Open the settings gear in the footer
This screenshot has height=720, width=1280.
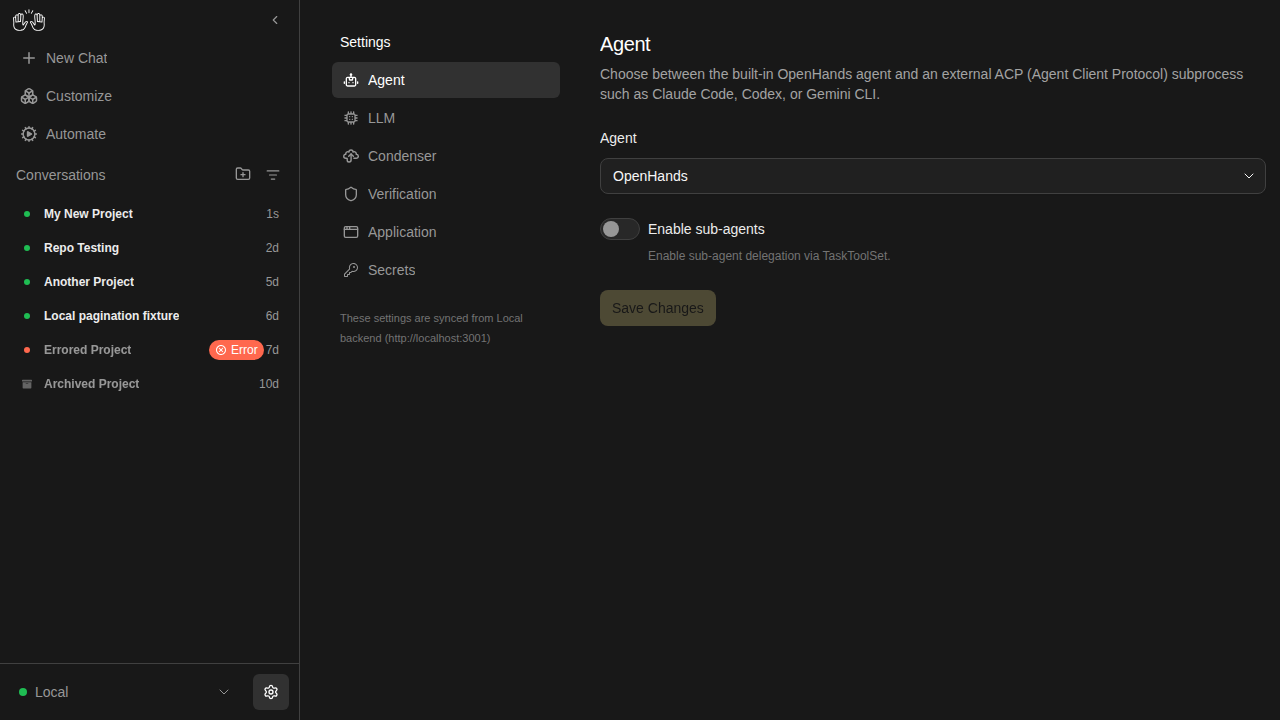tap(271, 692)
